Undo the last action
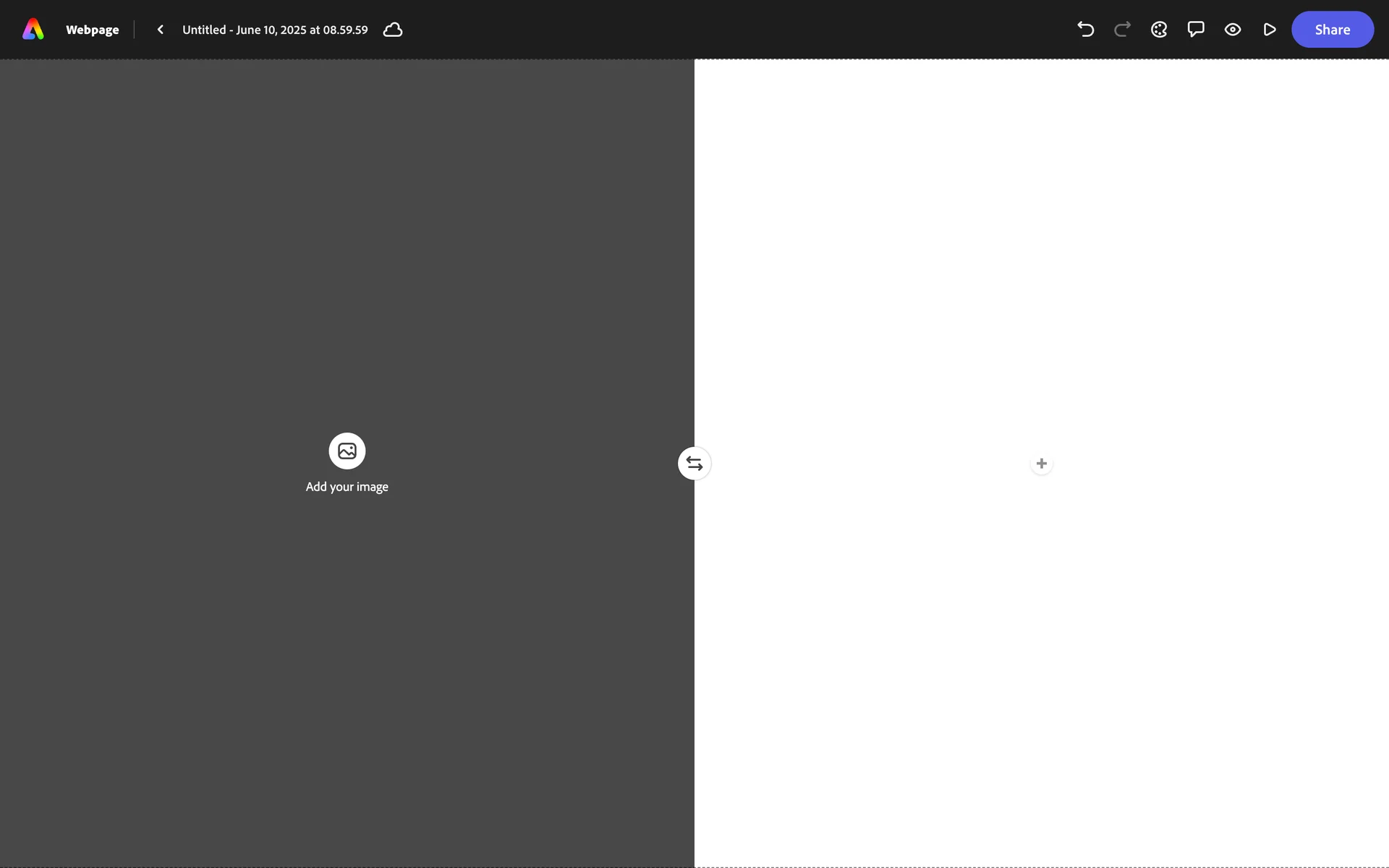The width and height of the screenshot is (1389, 868). [1085, 30]
